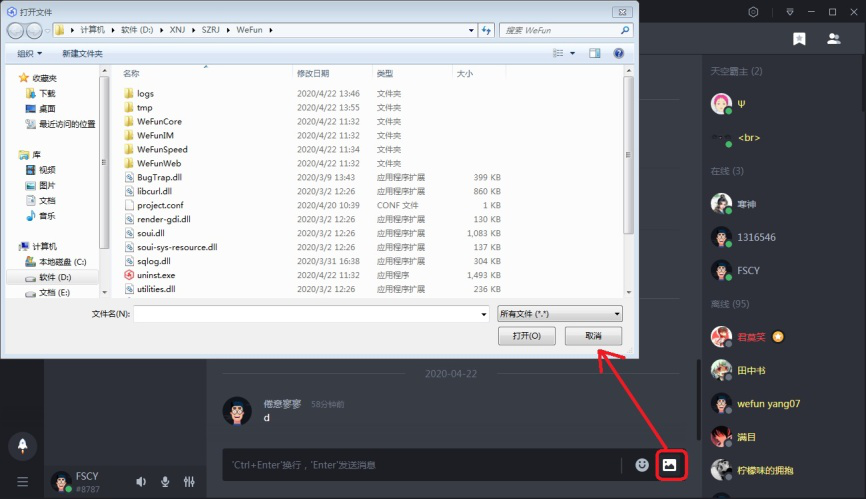Click scroll-down arrow in navigation pane

coord(105,292)
